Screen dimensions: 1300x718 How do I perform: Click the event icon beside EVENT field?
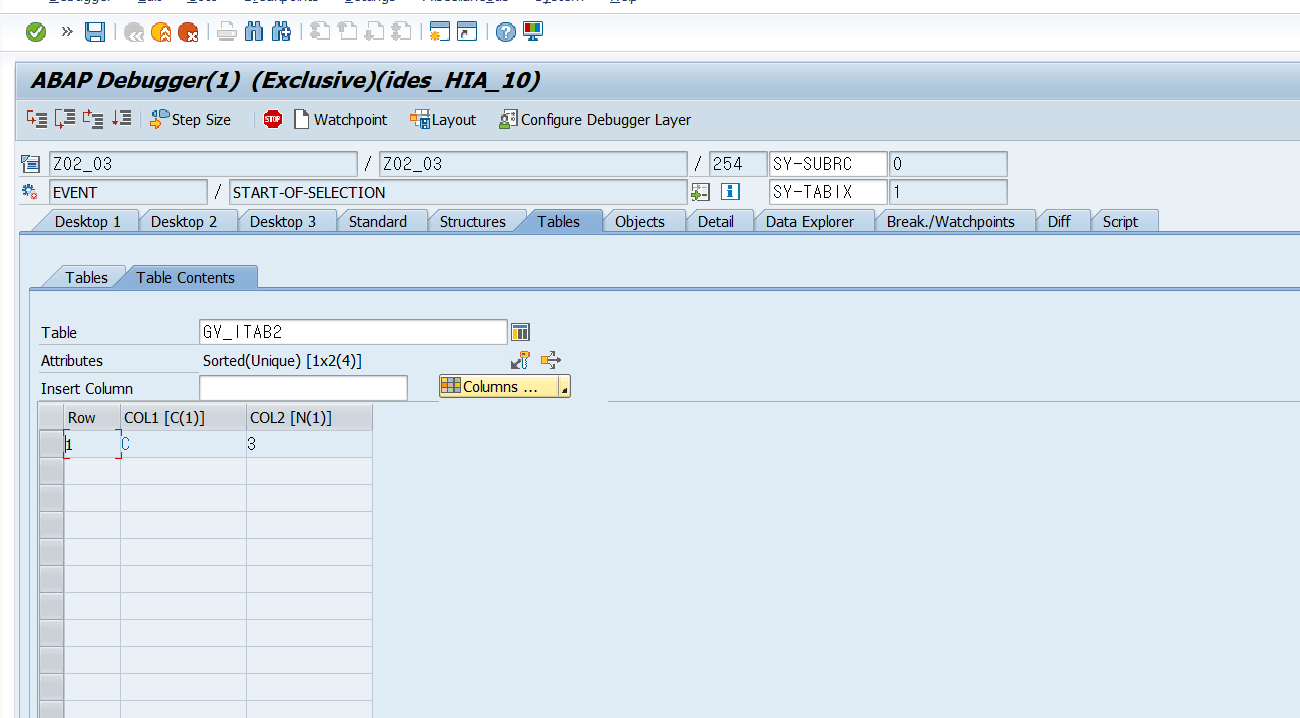pyautogui.click(x=31, y=192)
